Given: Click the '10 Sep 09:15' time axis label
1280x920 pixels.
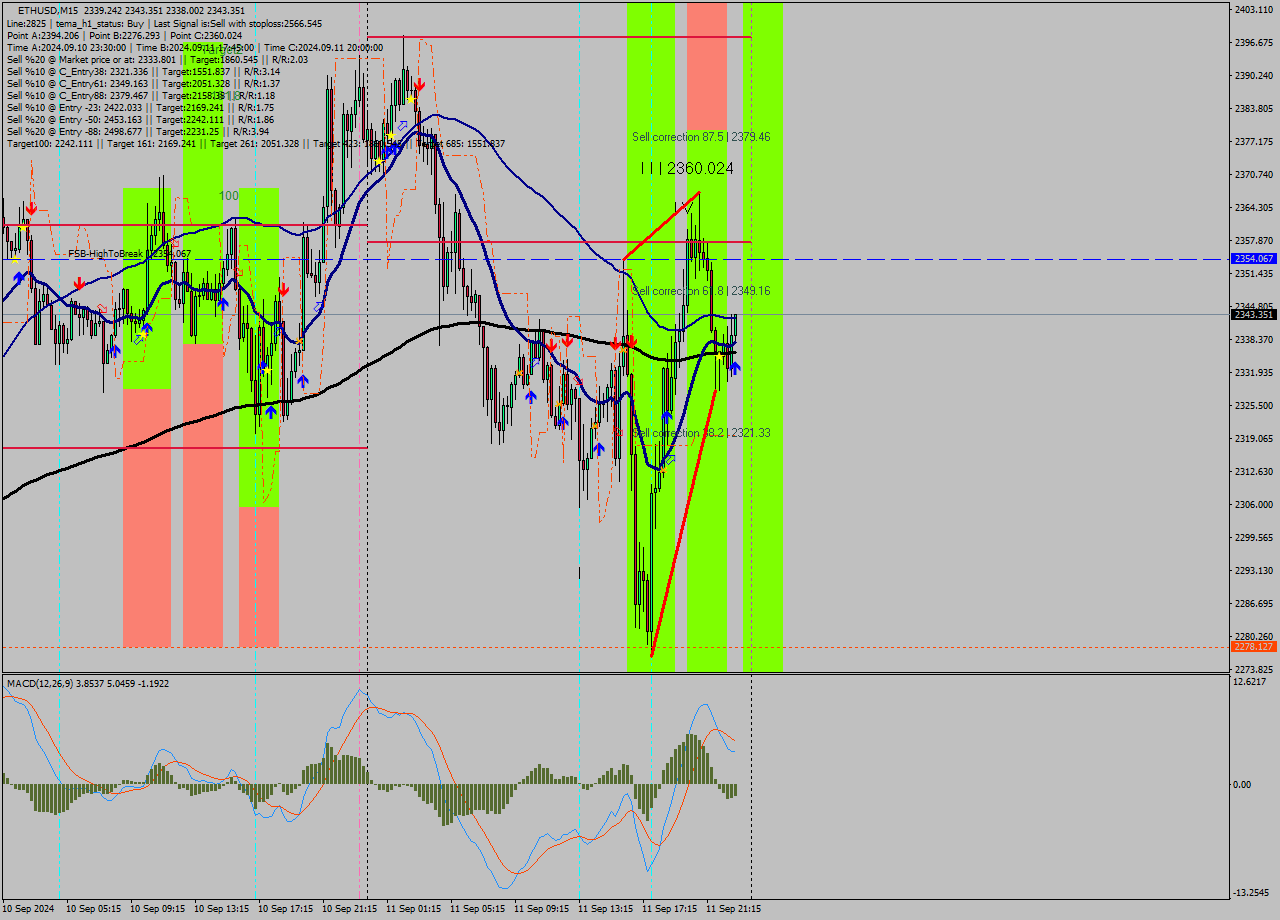Looking at the screenshot, I should click(x=157, y=909).
